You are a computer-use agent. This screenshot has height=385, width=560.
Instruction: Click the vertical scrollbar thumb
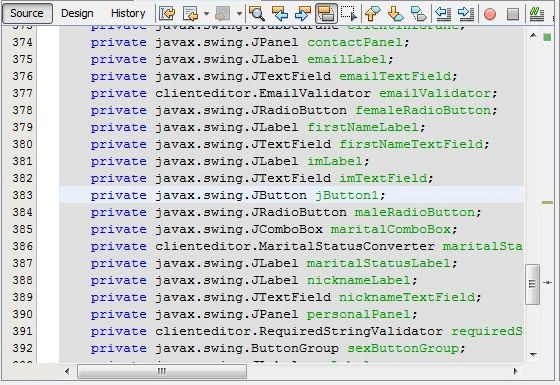(532, 284)
